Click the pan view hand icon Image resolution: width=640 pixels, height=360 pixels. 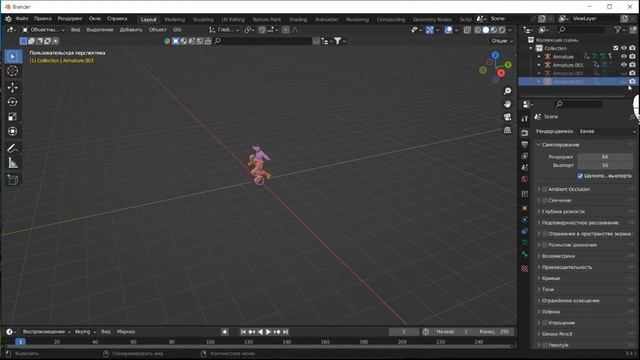(x=507, y=104)
